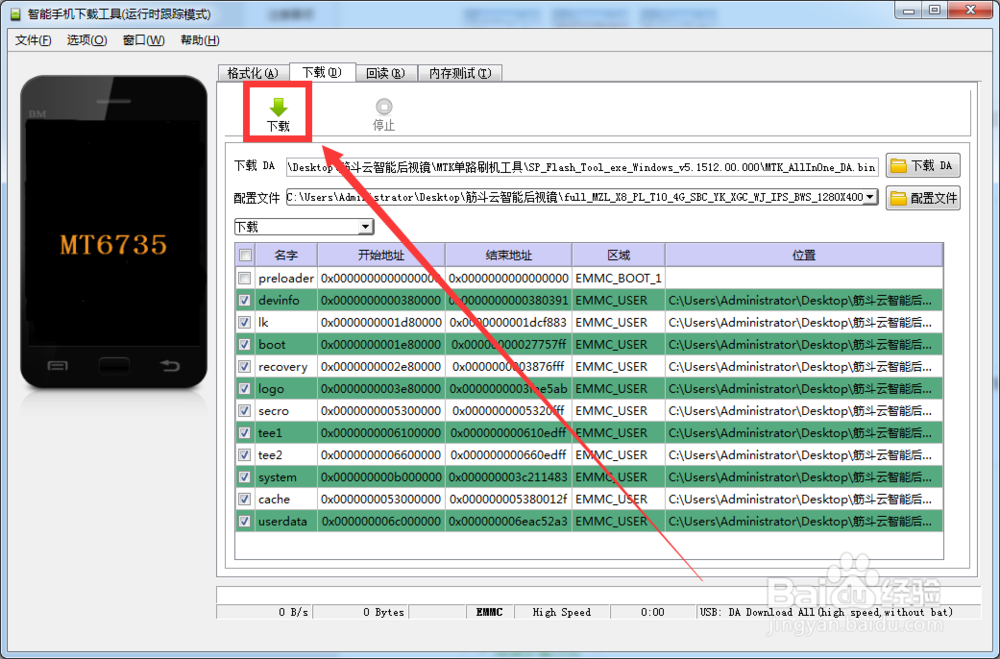Switch to the 回读(R) tab
Image resolution: width=1000 pixels, height=659 pixels.
click(x=385, y=73)
